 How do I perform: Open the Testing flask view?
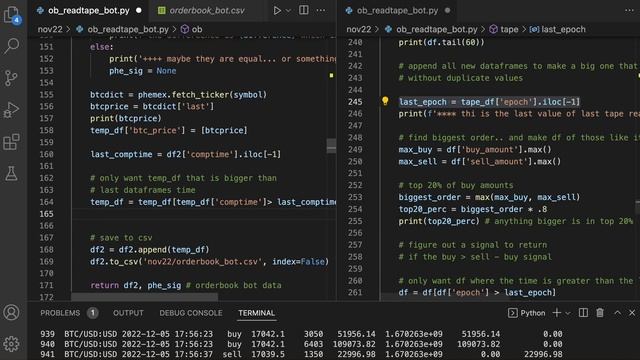click(x=11, y=173)
